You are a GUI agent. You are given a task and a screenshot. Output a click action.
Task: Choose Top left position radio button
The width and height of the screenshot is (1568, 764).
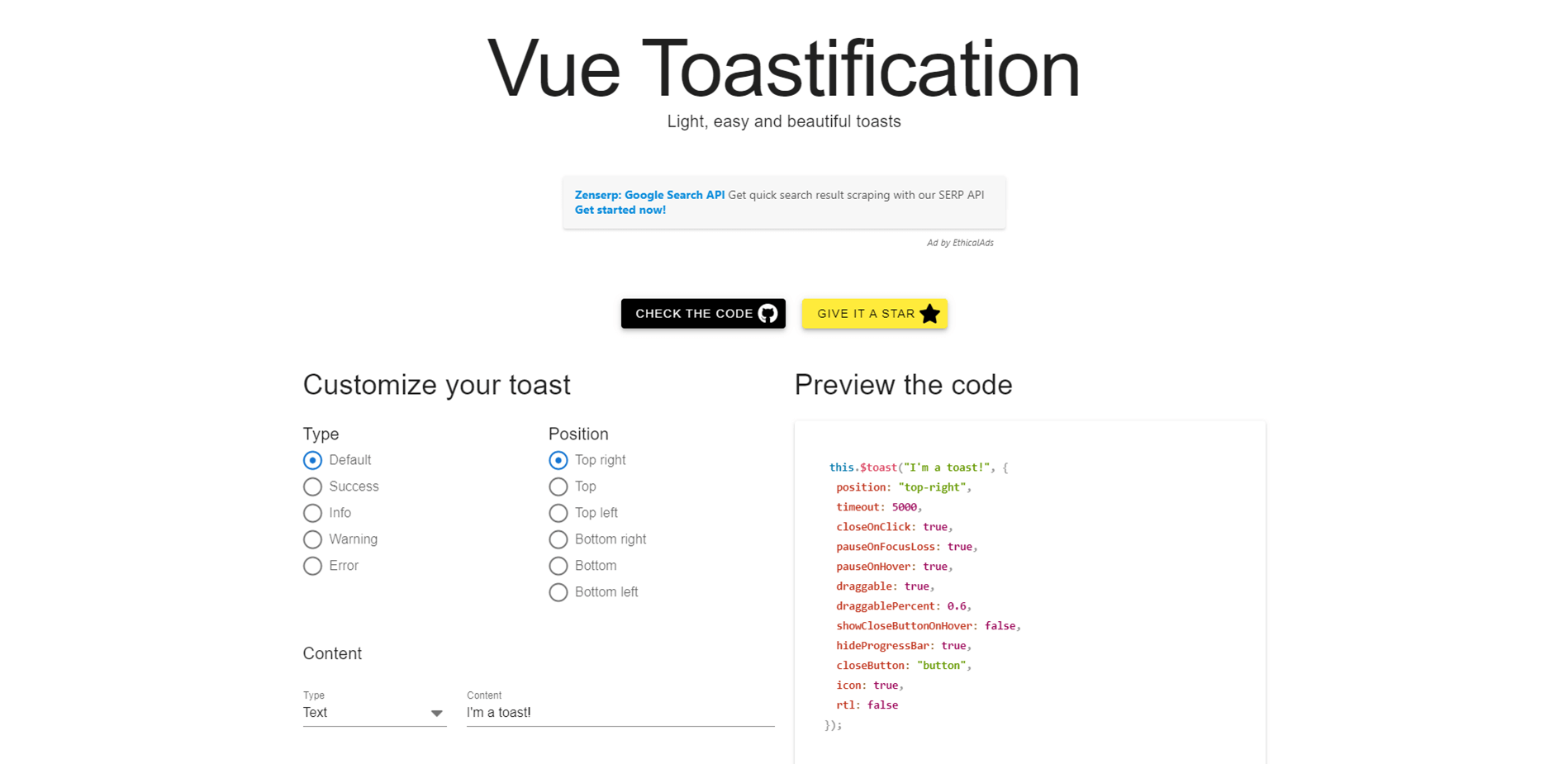tap(558, 513)
